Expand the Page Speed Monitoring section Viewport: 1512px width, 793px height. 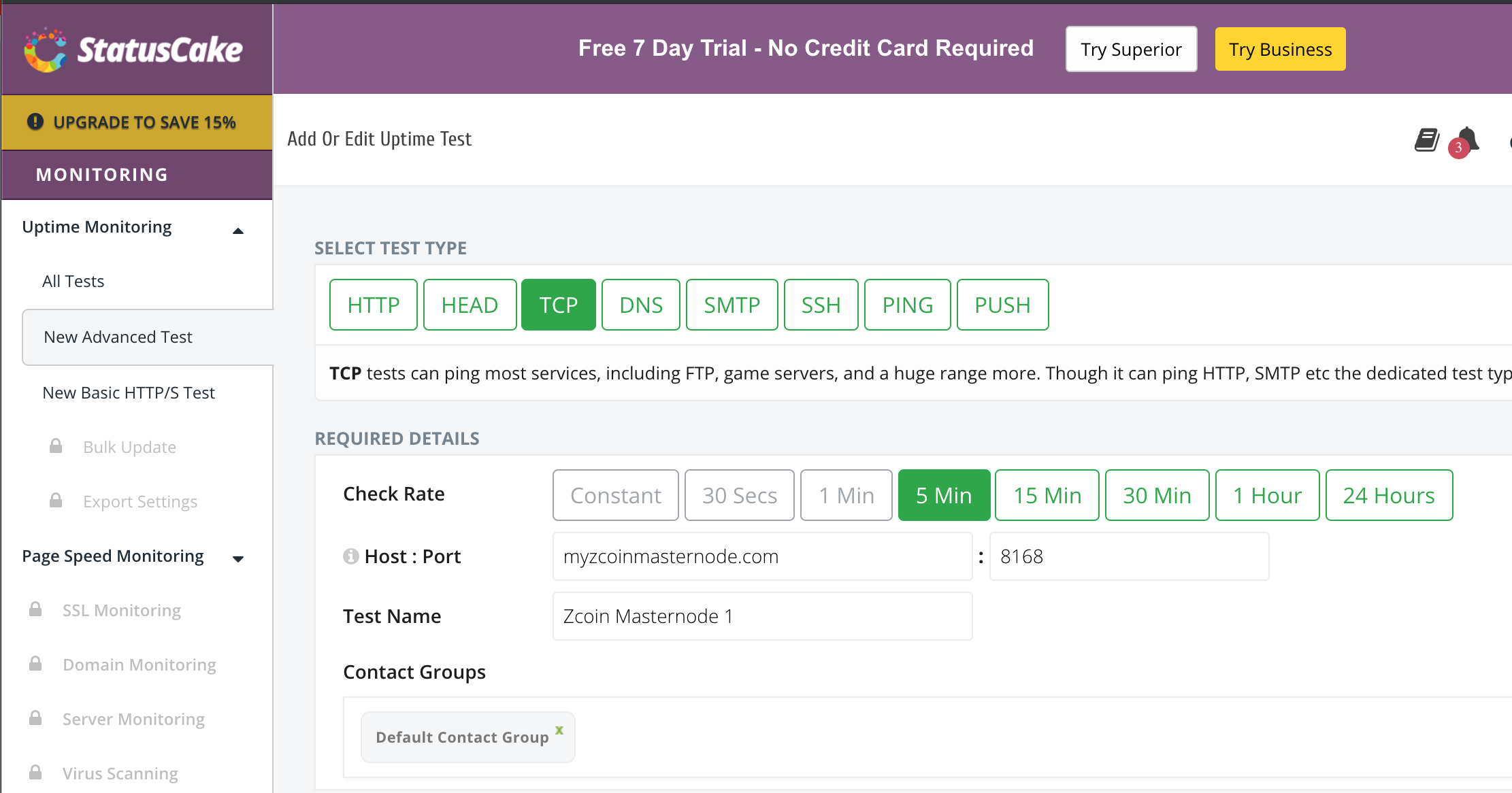pyautogui.click(x=237, y=559)
